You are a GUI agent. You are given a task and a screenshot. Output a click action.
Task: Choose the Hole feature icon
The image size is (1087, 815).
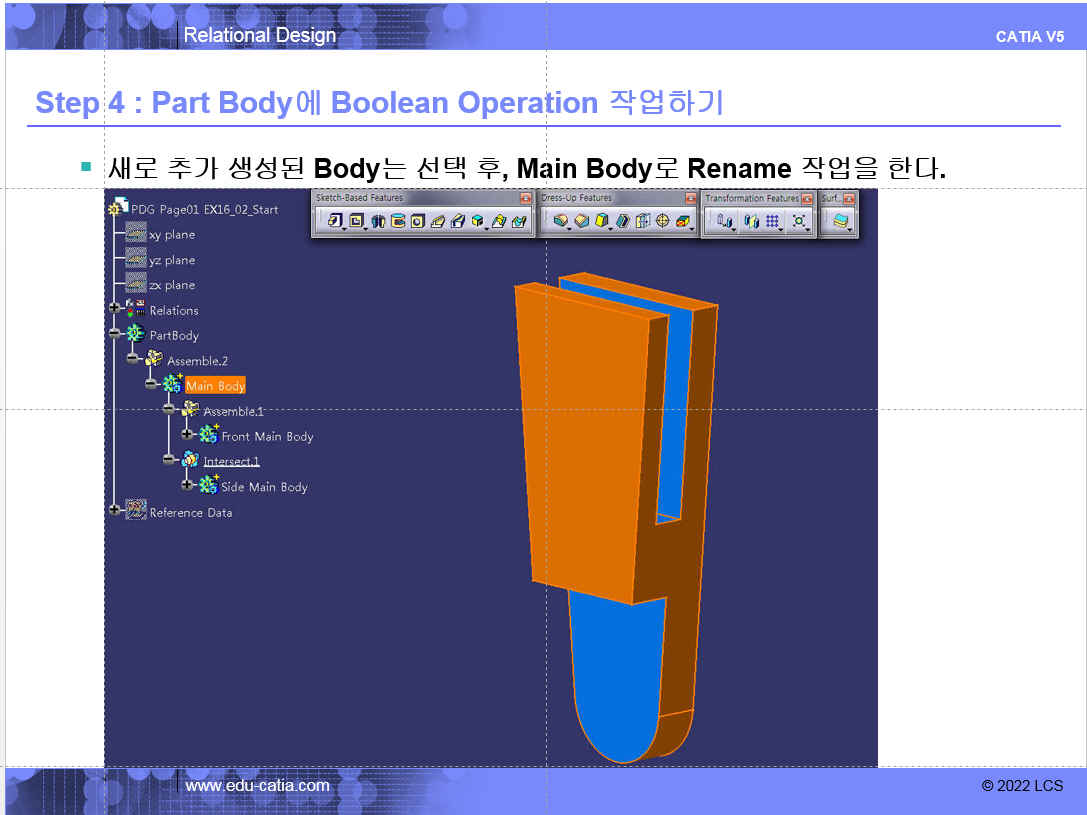click(x=417, y=221)
